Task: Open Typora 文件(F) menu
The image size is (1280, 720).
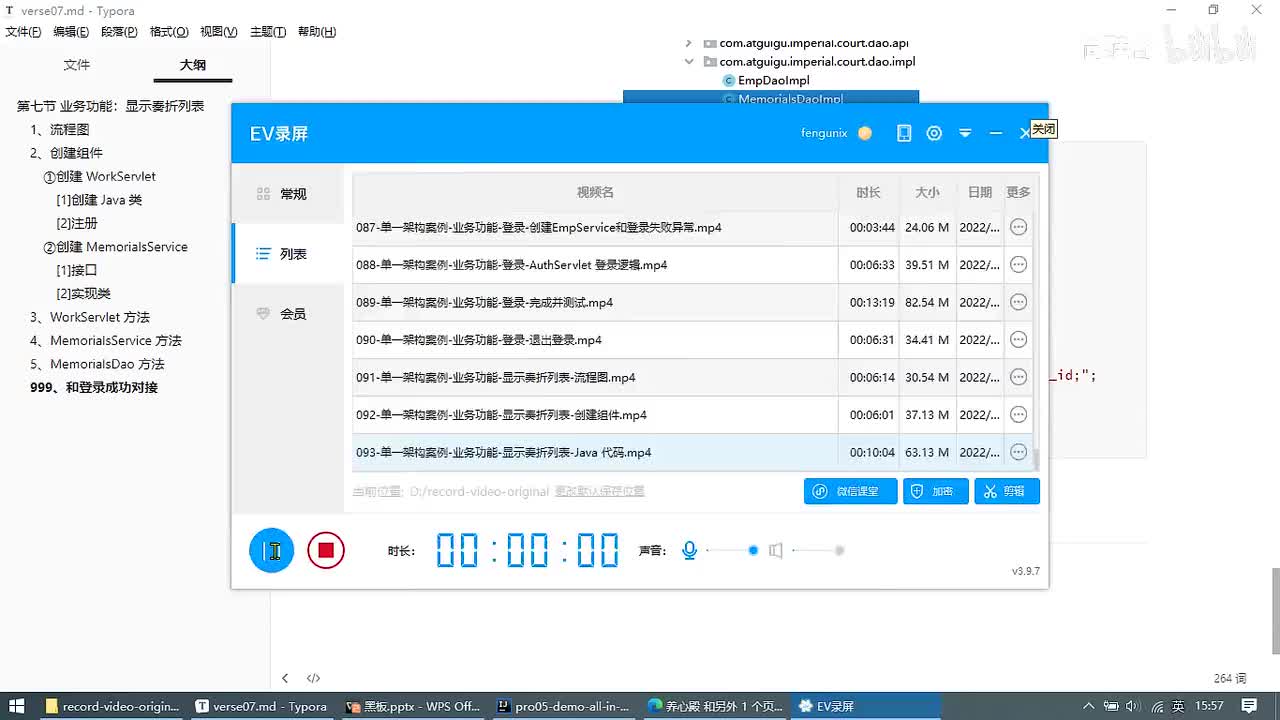Action: tap(23, 32)
